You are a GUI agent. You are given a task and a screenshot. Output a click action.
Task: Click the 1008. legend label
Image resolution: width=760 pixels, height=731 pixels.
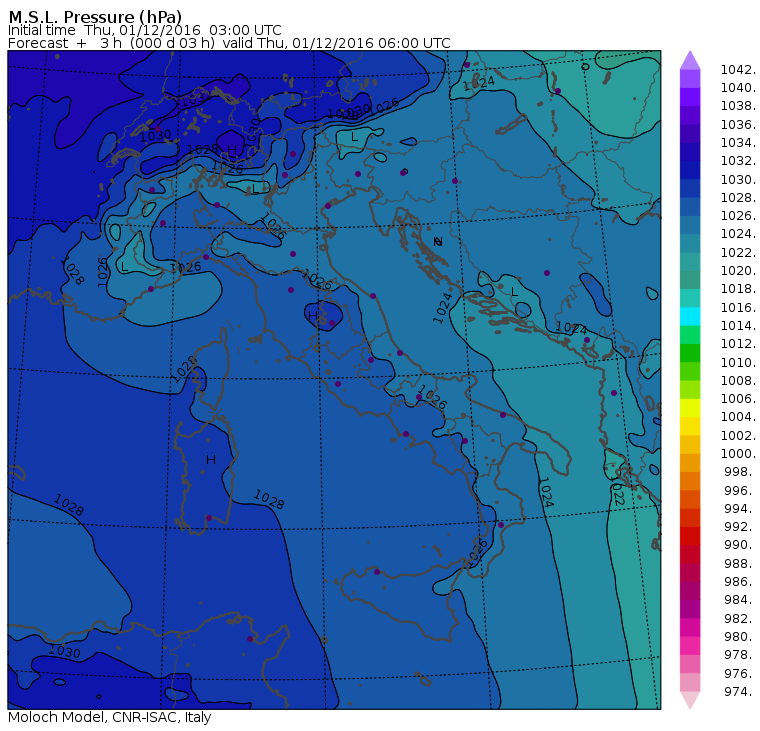click(x=738, y=381)
